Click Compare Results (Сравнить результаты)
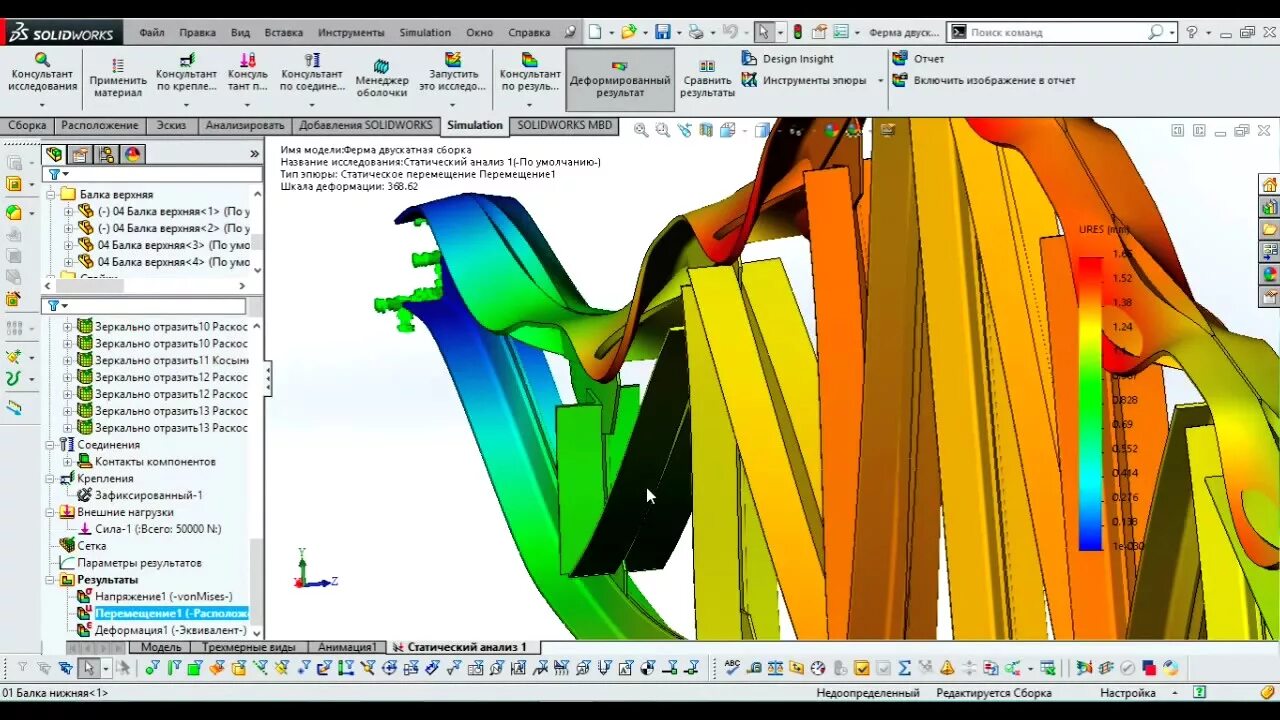The image size is (1280, 720). (707, 78)
